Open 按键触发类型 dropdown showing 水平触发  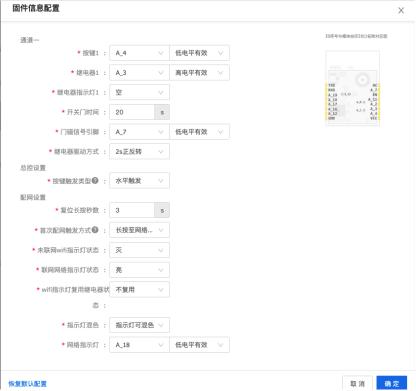click(139, 181)
